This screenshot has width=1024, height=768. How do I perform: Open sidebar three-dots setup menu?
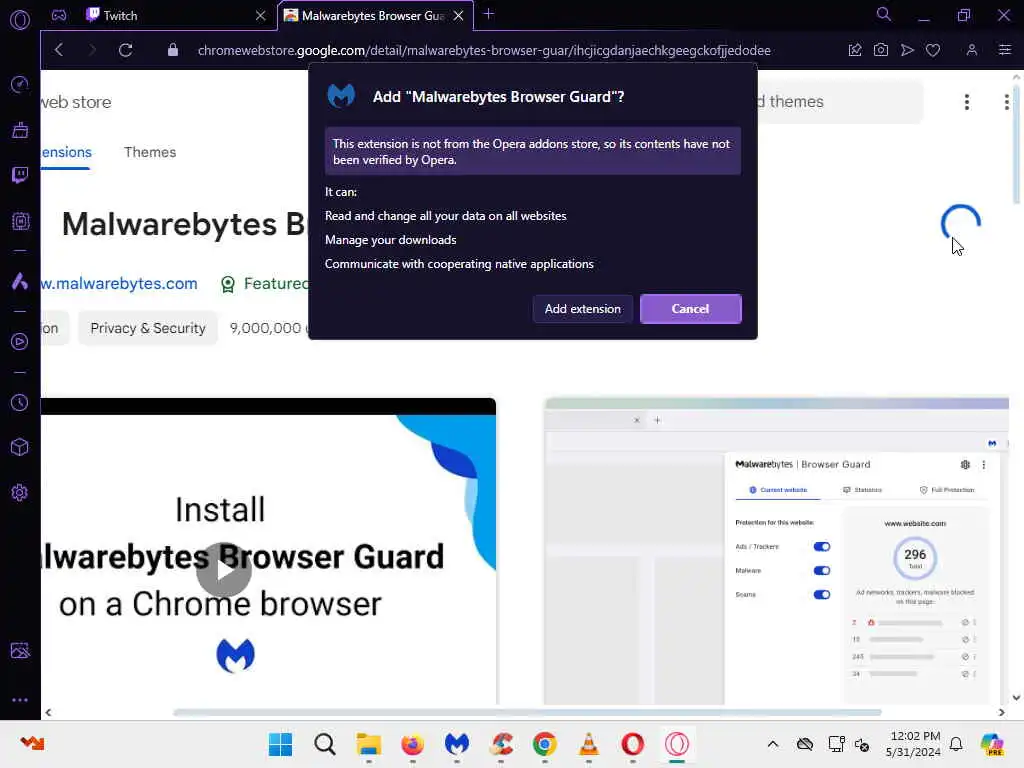point(20,699)
